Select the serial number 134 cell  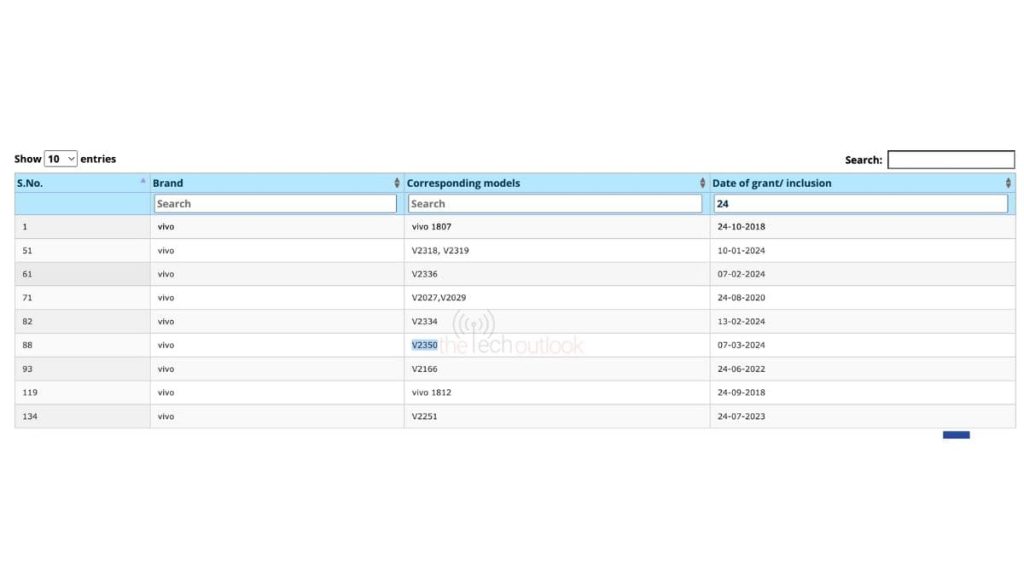[x=30, y=416]
